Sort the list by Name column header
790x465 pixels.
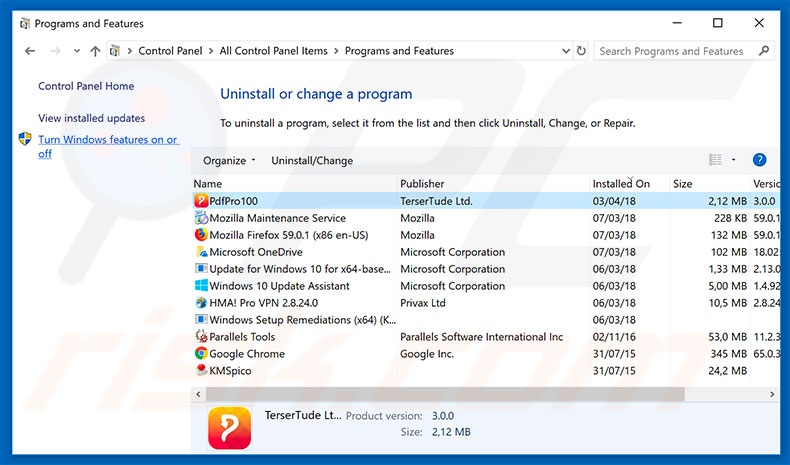208,184
